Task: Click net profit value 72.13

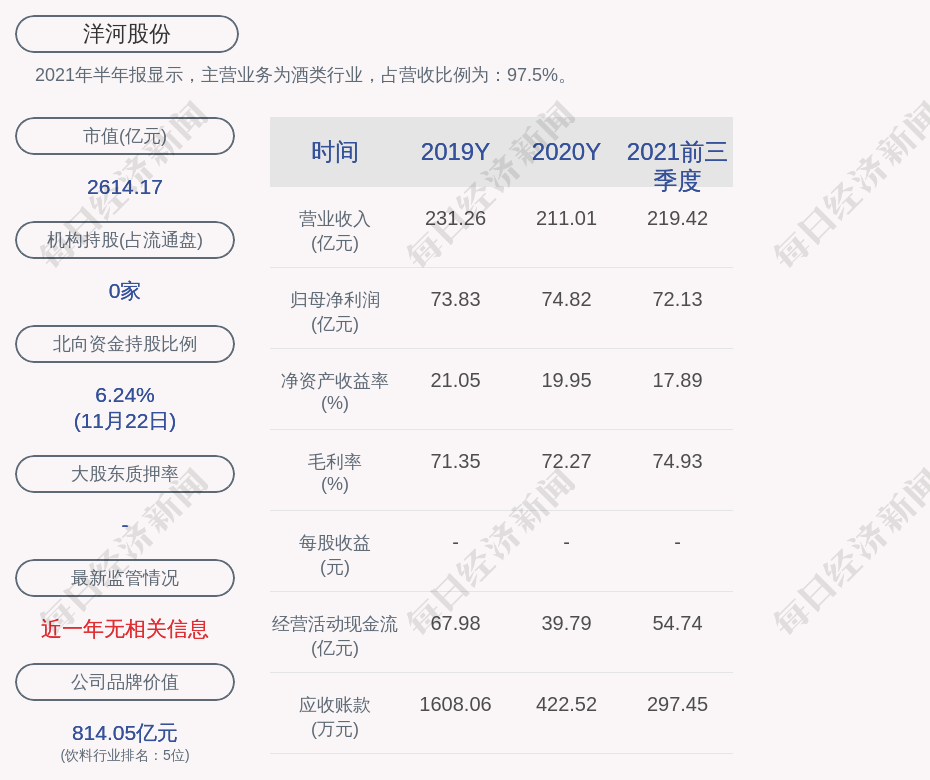Action: (x=677, y=300)
